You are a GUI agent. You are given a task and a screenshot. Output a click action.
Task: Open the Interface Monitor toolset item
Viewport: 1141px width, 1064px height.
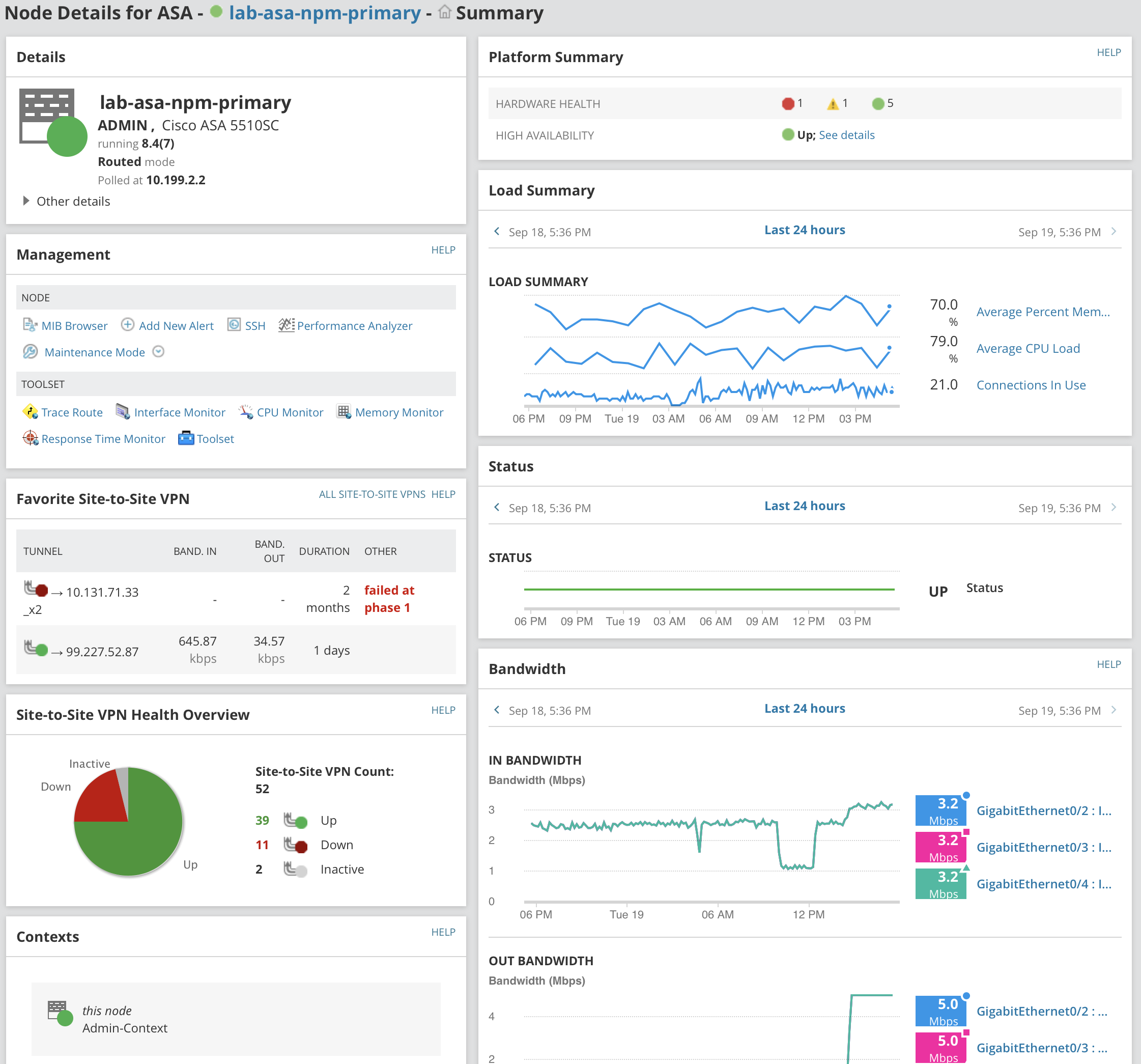(180, 412)
